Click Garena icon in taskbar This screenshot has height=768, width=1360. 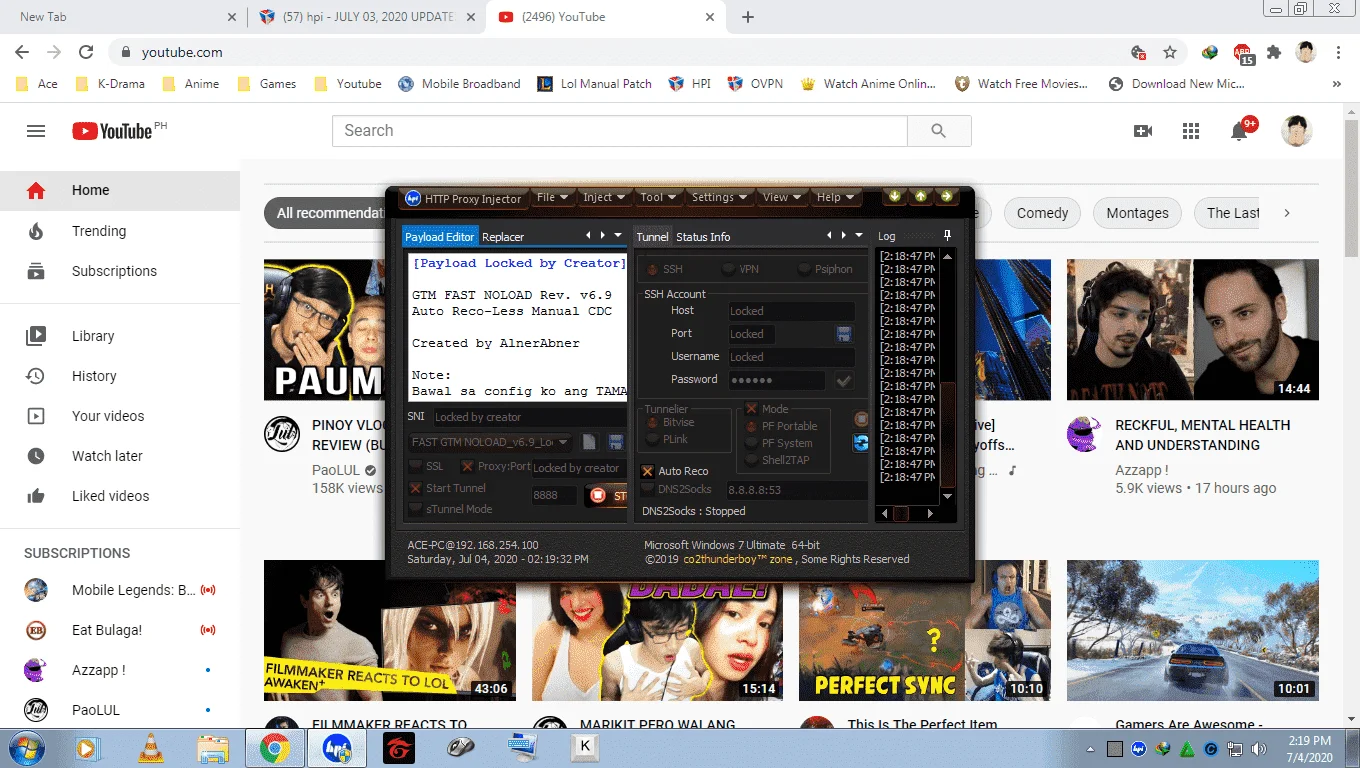pos(399,747)
